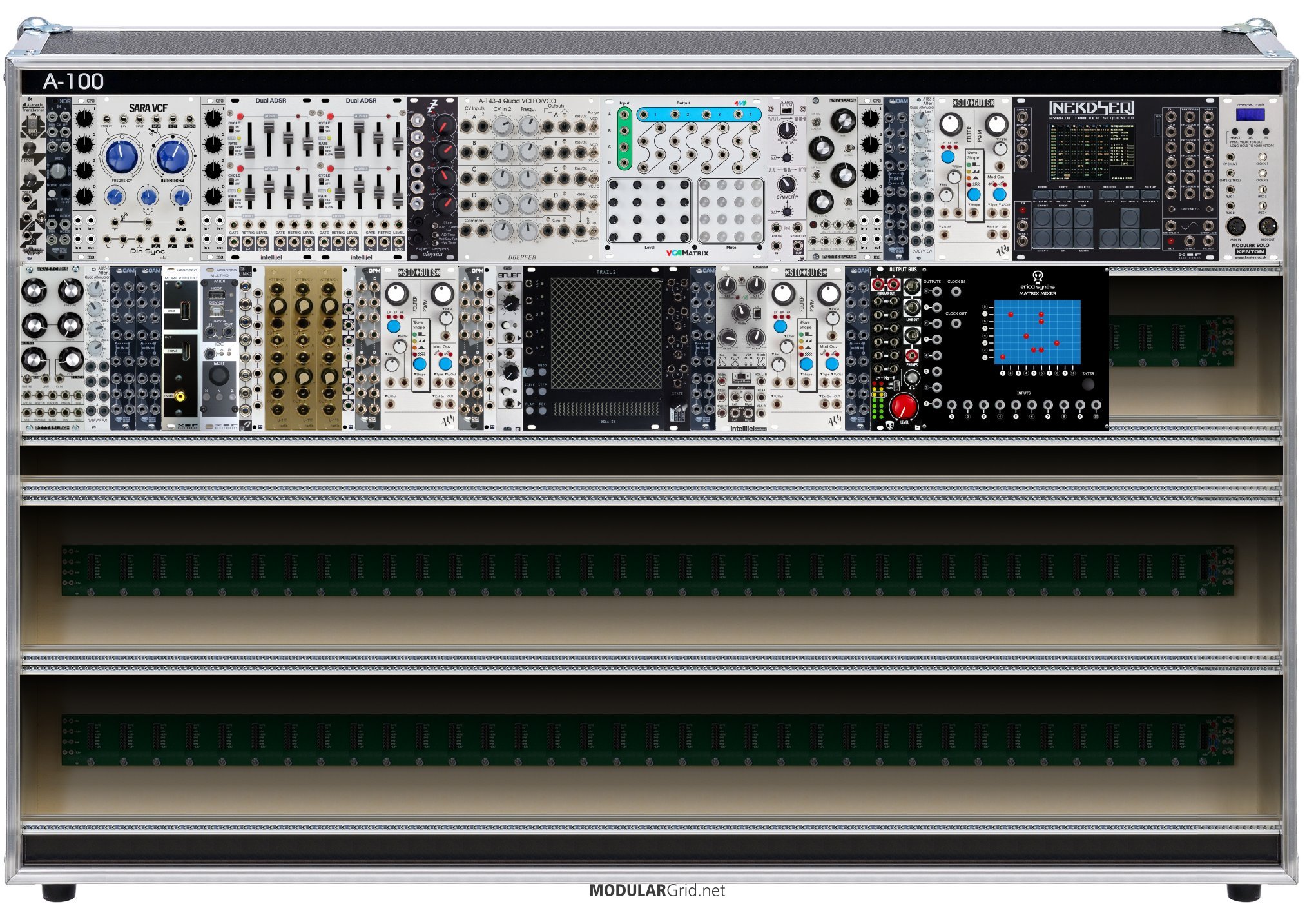Flip the Cycle switch on Pittsburgh Envelope
Image resolution: width=1316 pixels, height=904 pixels.
849,201
